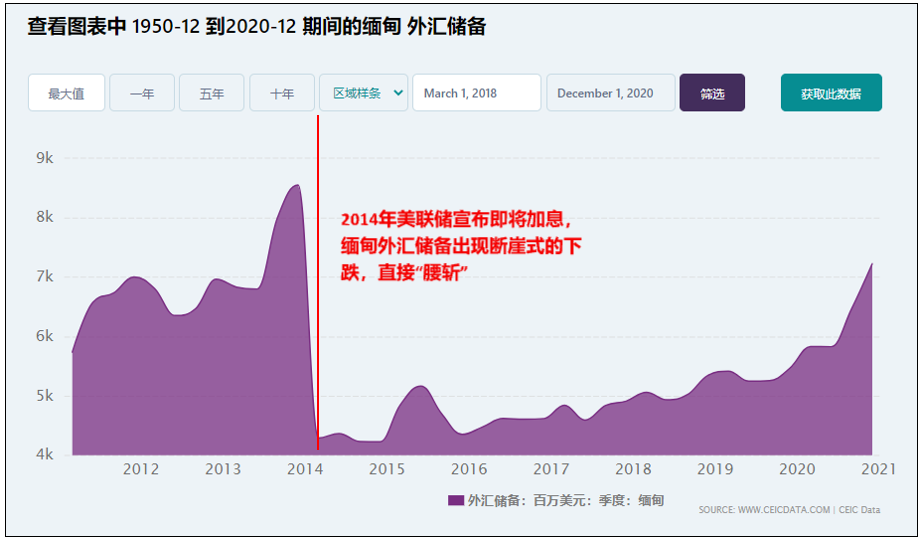Click the teal 获取此数据 button
Screen dimensions: 921x541
click(831, 93)
